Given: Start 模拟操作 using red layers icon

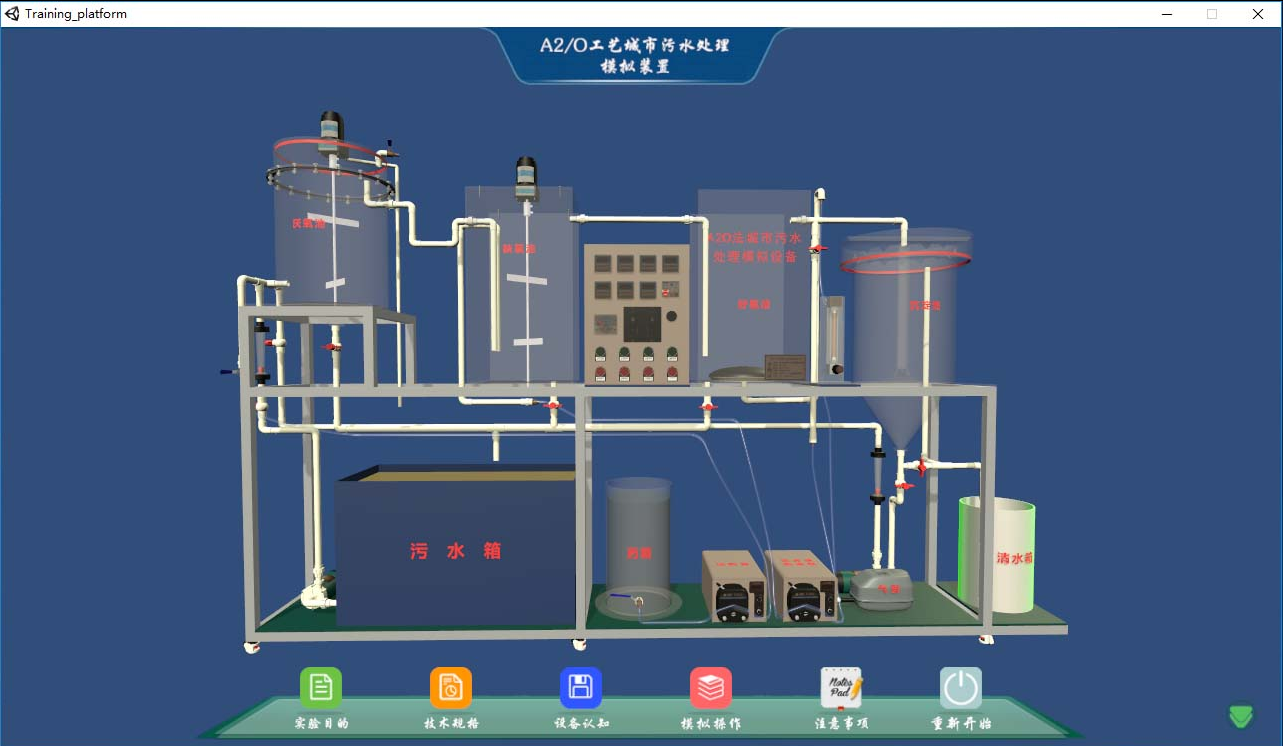Looking at the screenshot, I should click(711, 688).
